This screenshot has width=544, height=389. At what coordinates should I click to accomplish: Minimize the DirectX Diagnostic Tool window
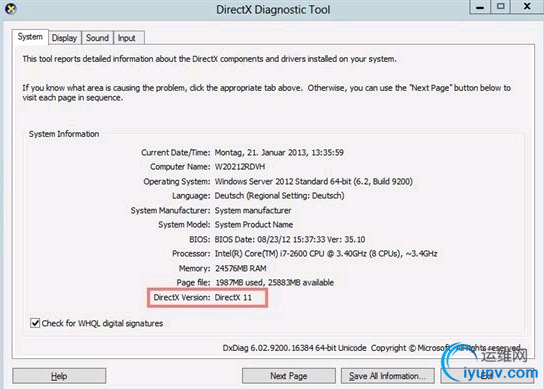pos(480,7)
